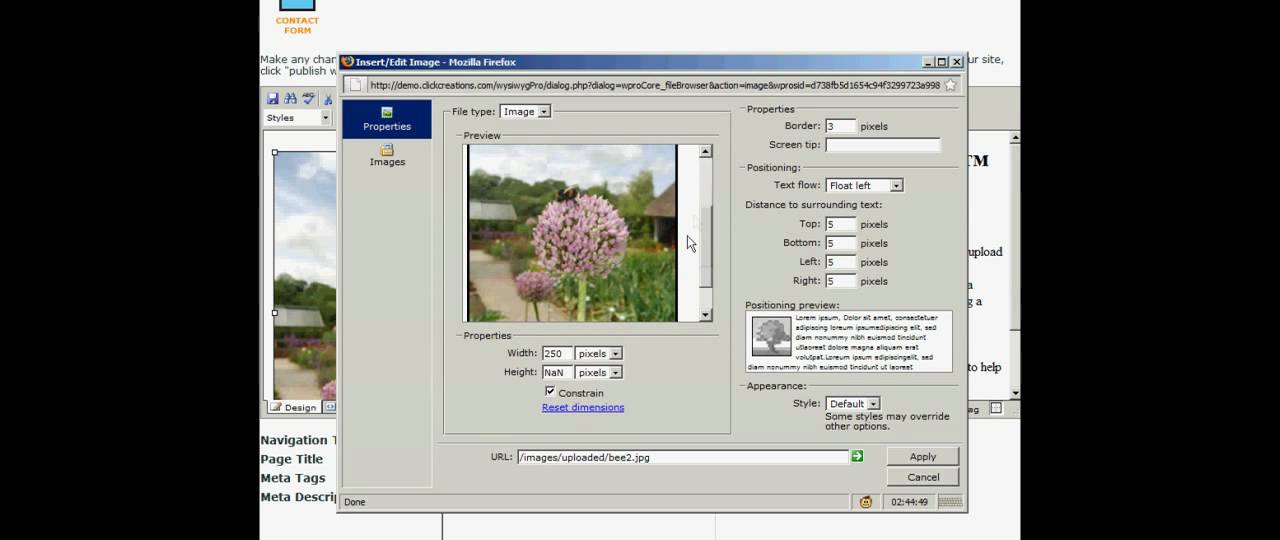Click the editor pane scroll up arrow
The height and width of the screenshot is (540, 1280).
(x=1015, y=138)
